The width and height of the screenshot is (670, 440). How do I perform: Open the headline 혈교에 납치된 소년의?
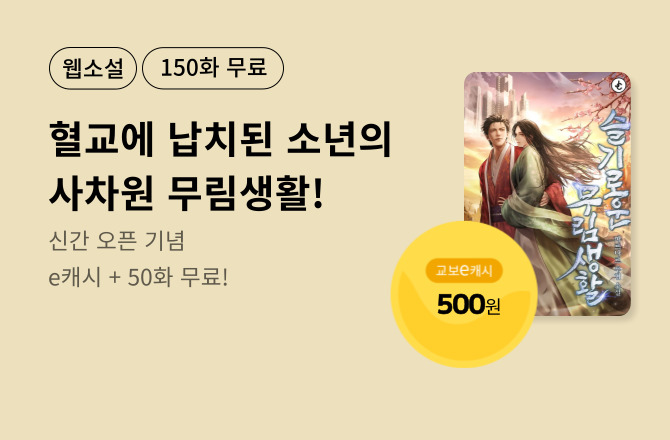220,139
